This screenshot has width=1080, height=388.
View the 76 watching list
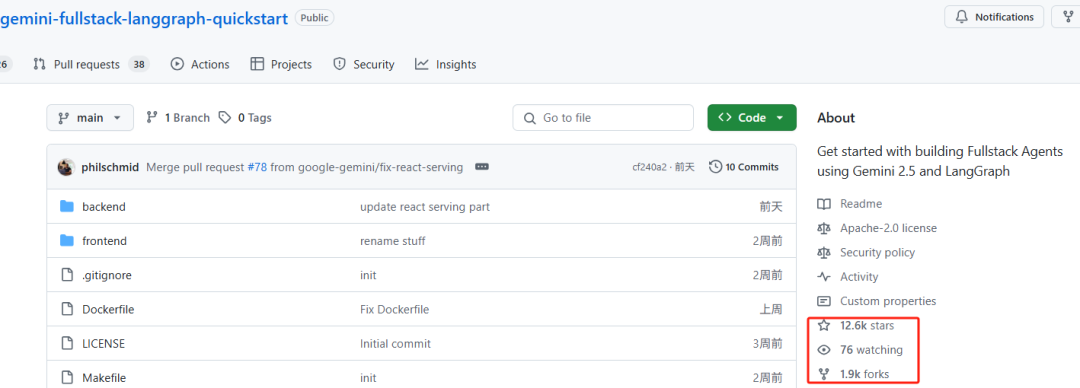click(871, 350)
